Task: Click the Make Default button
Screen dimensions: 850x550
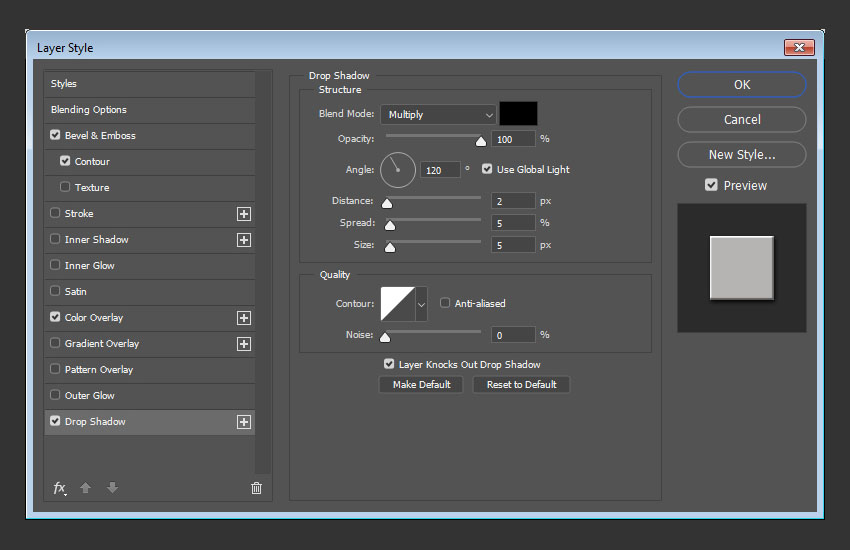Action: coord(421,385)
